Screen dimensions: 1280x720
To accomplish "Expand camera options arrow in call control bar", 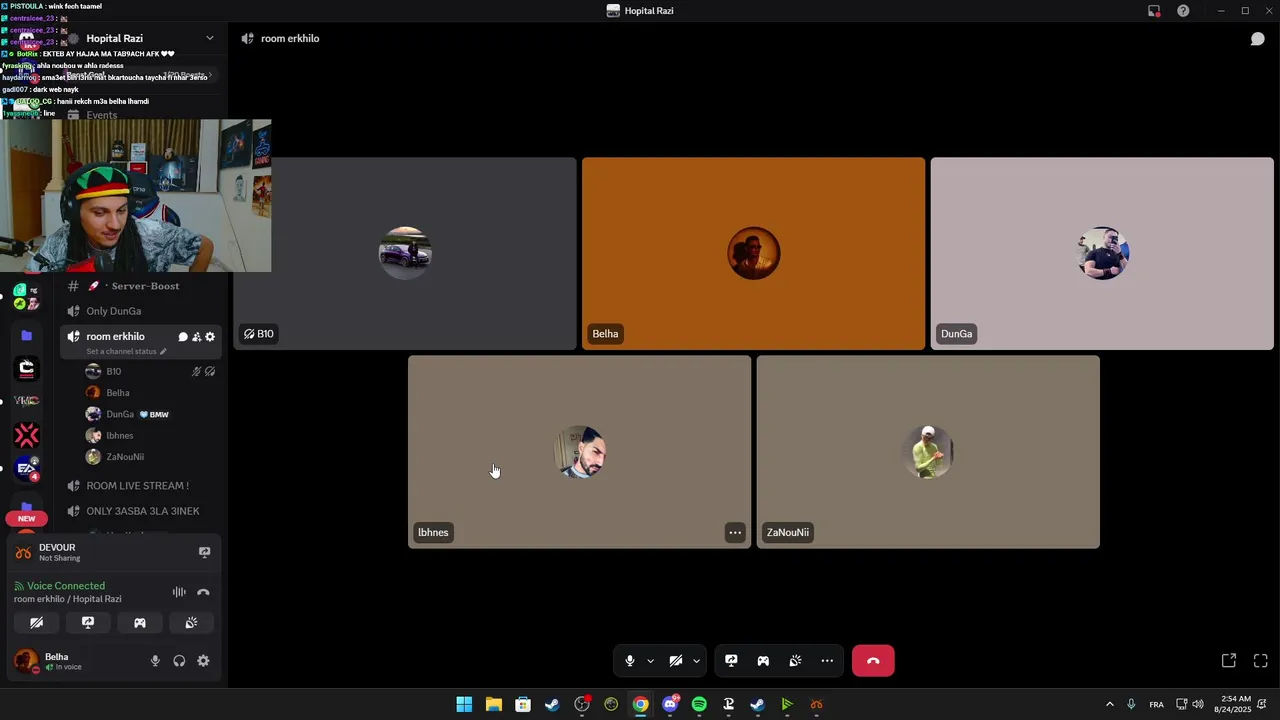I will coord(696,661).
